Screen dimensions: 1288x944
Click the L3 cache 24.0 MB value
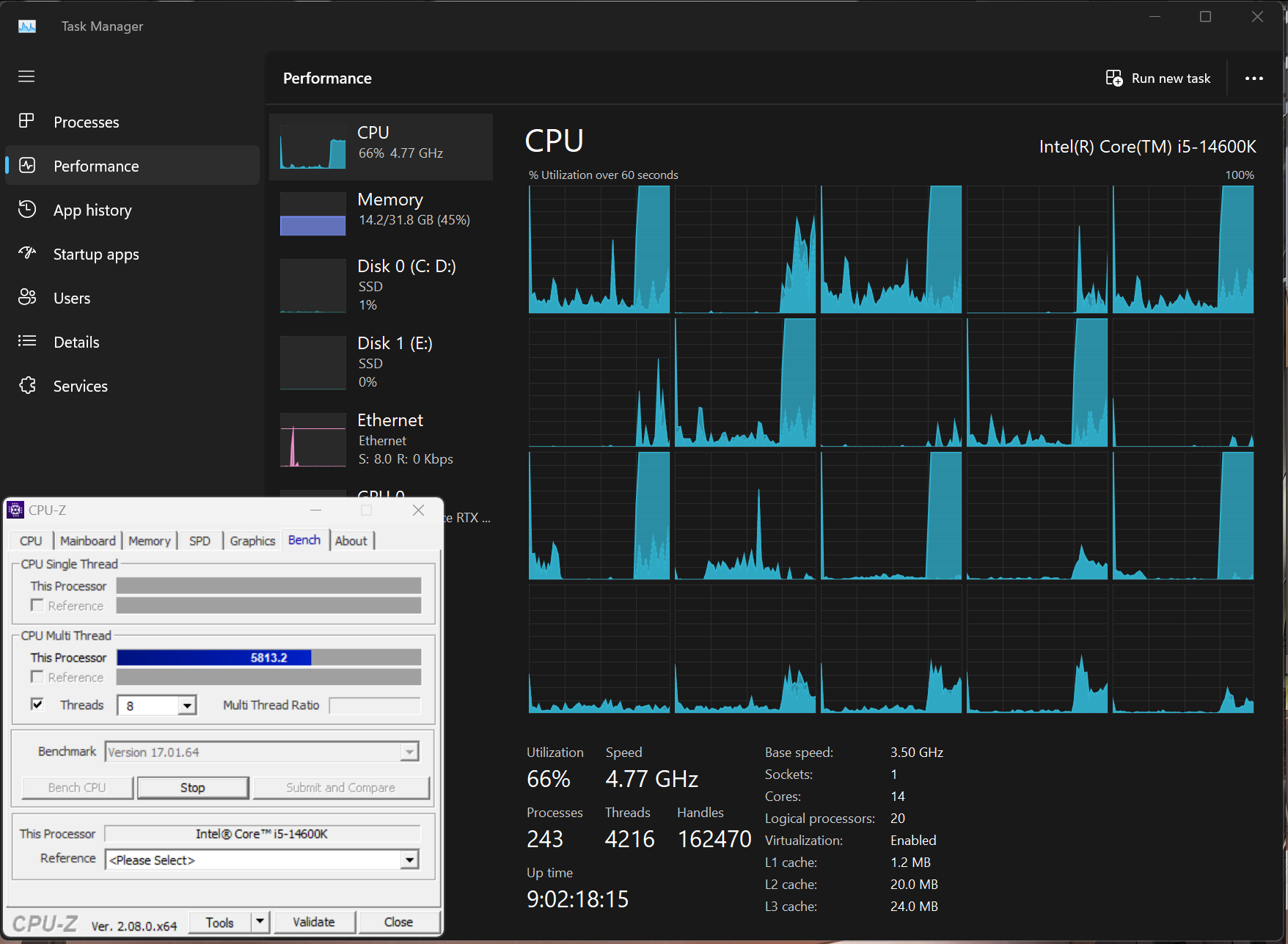point(914,906)
